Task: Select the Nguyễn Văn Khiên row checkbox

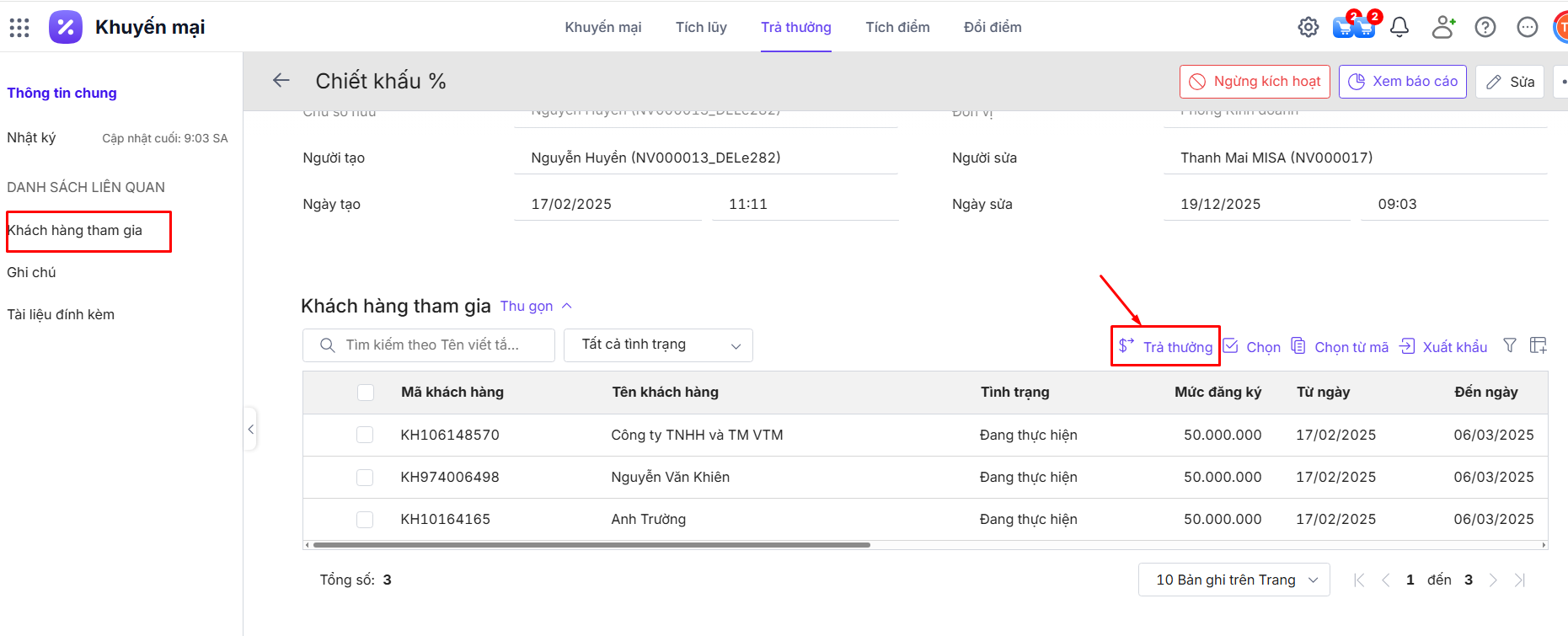Action: click(365, 478)
